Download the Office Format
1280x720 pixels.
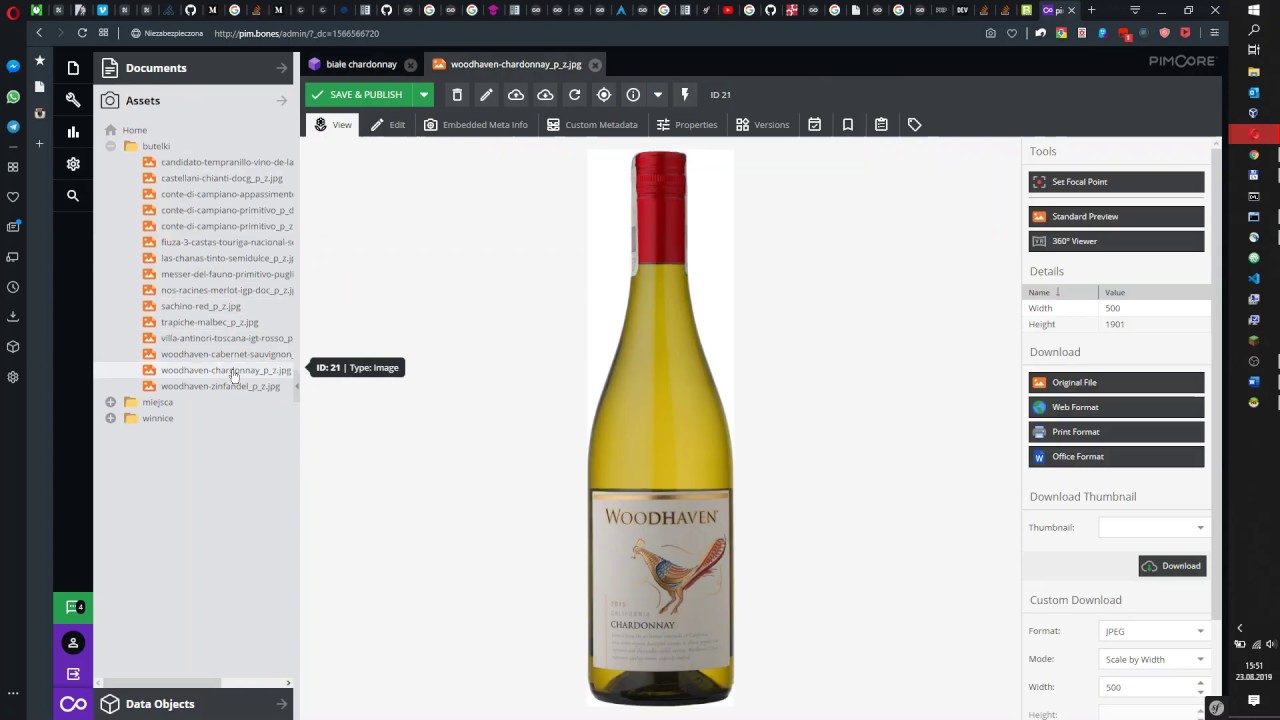1116,456
